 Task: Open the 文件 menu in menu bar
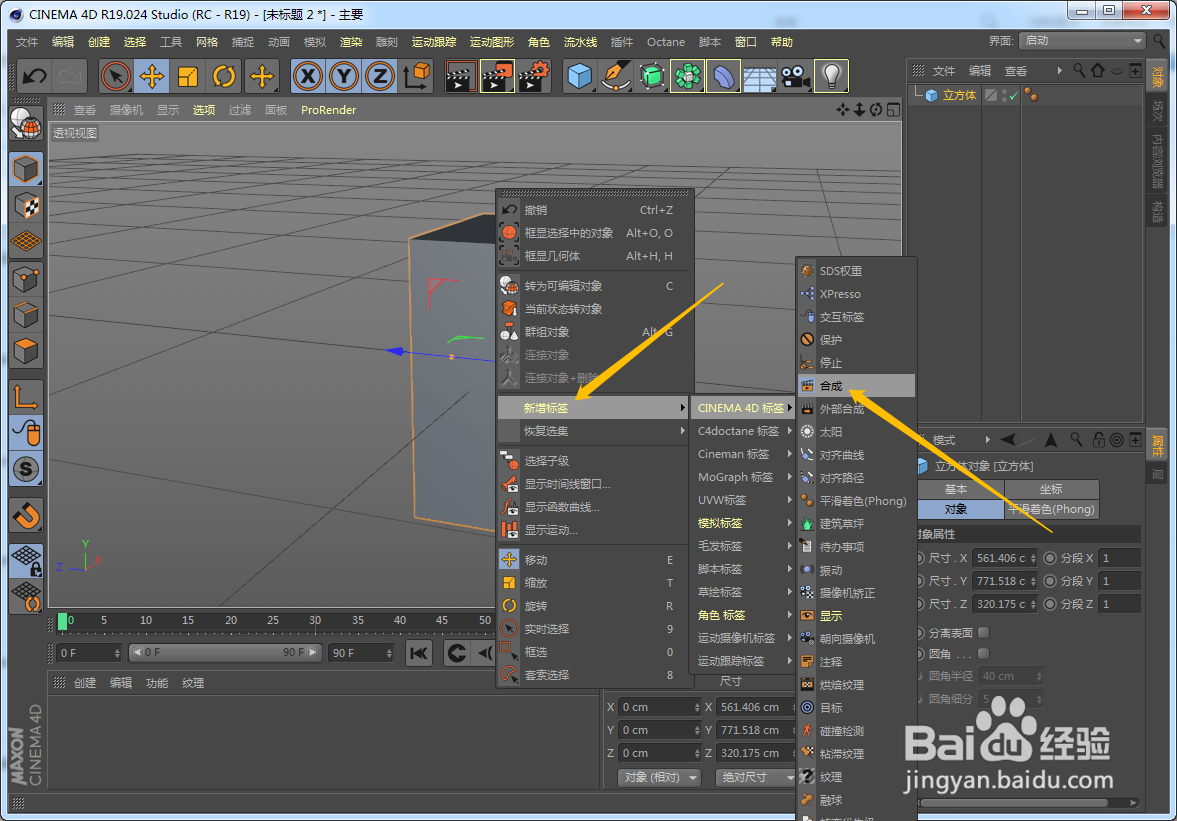[x=27, y=42]
